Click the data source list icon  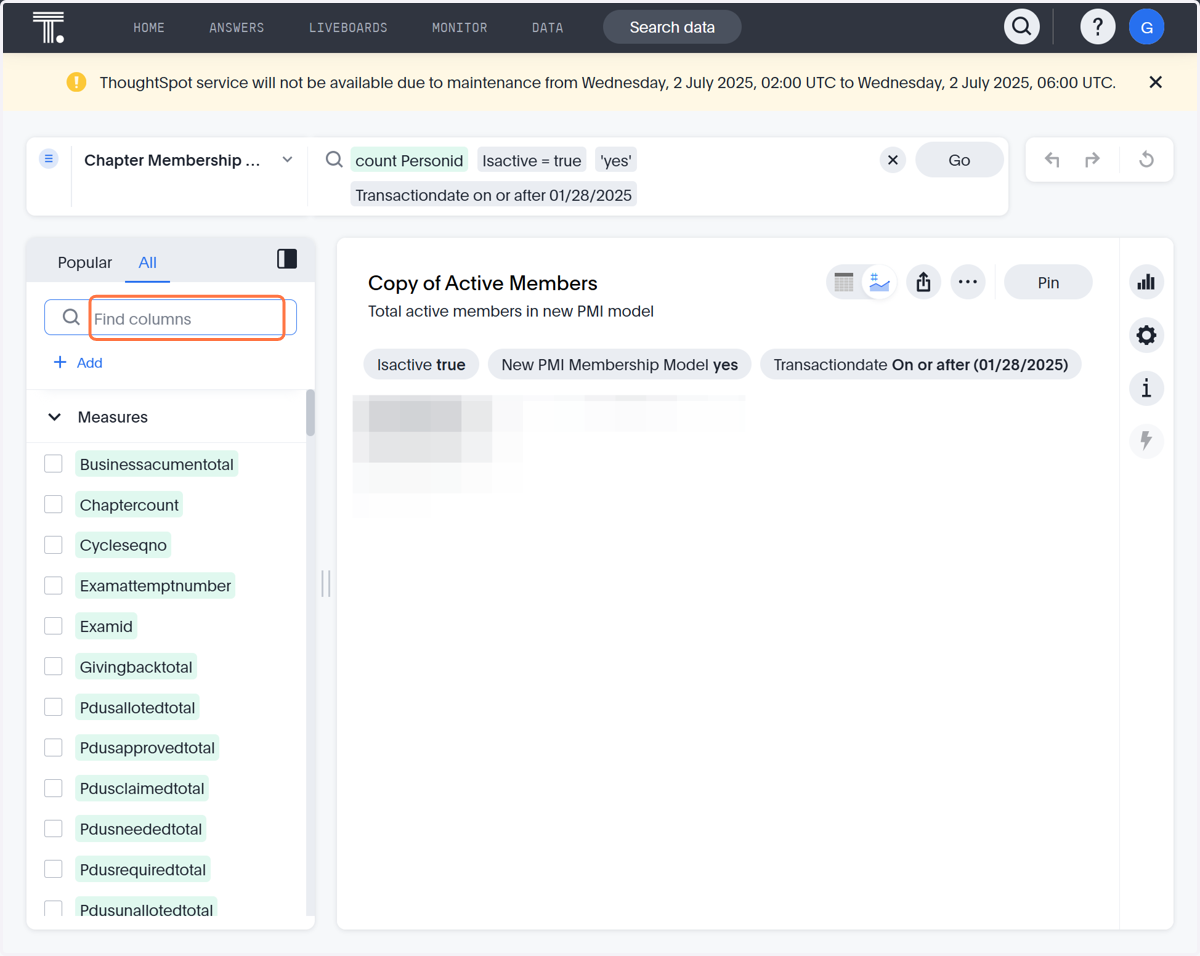(x=49, y=159)
